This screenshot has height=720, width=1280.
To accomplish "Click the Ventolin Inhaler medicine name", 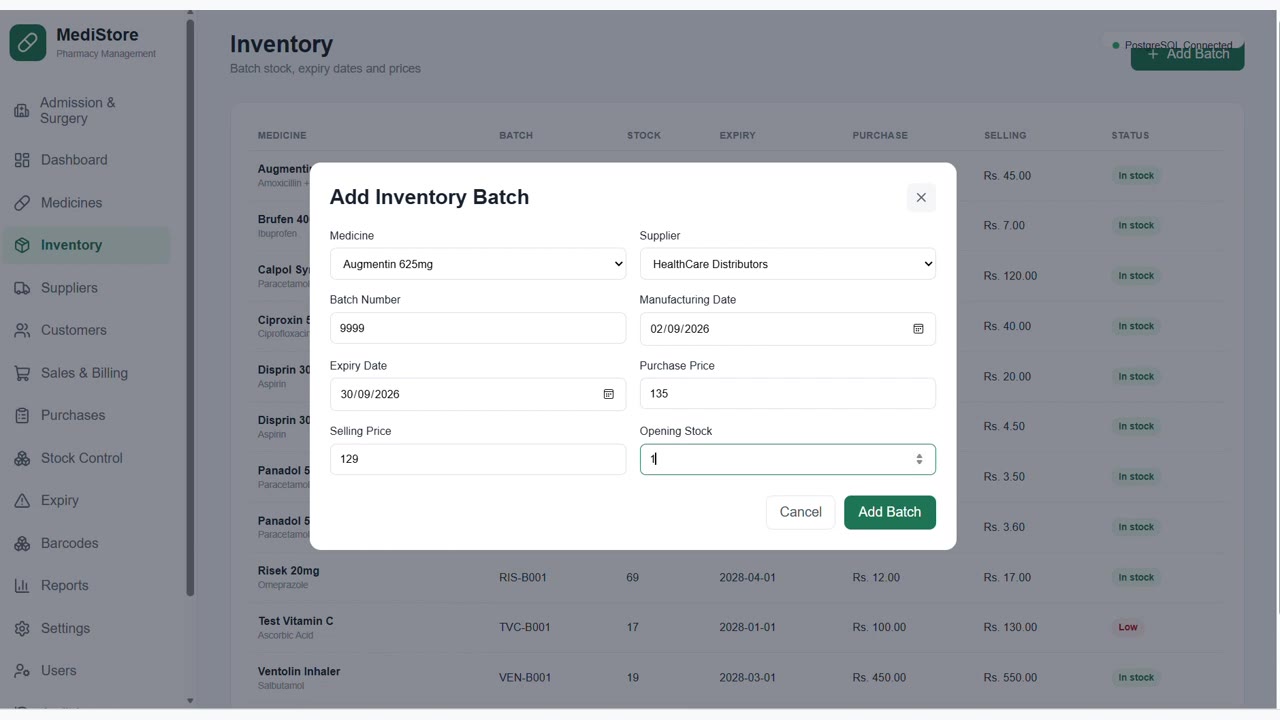I will [x=299, y=671].
